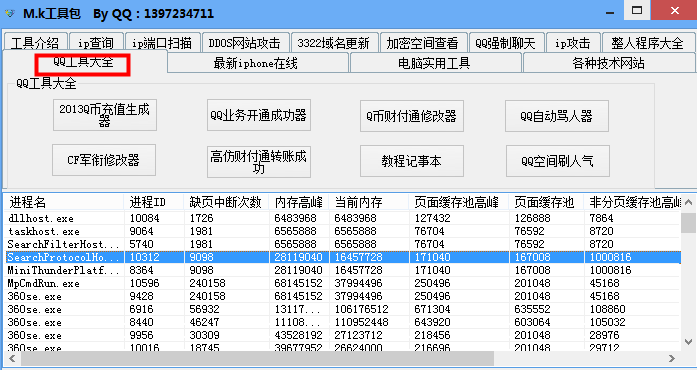Screen dimensions: 697x370
Task: Sort by 页面缓存池高峰 column header
Action: [459, 202]
